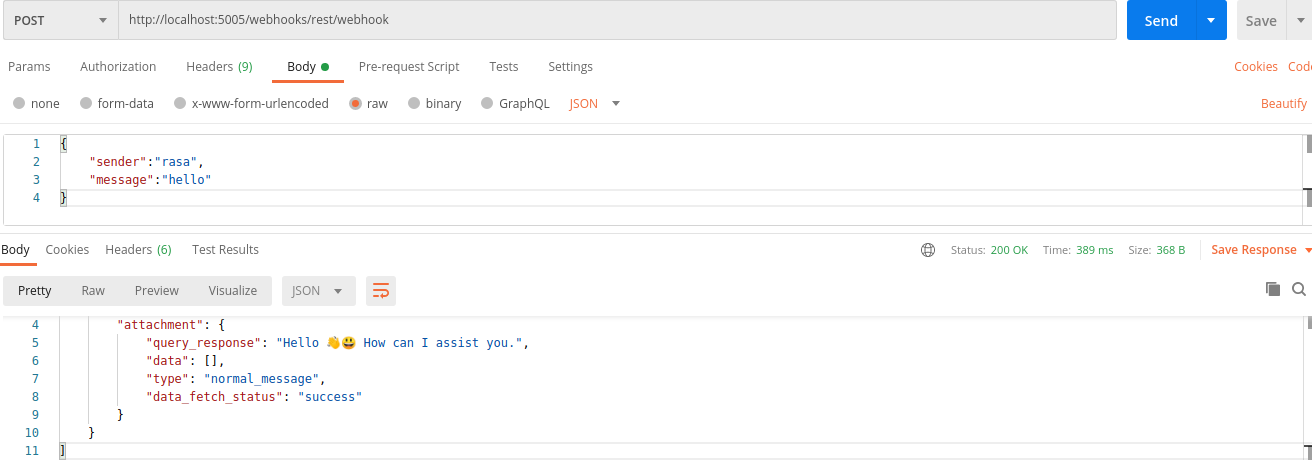1312x465 pixels.
Task: Copy the response body with the copy icon
Action: (x=1273, y=289)
